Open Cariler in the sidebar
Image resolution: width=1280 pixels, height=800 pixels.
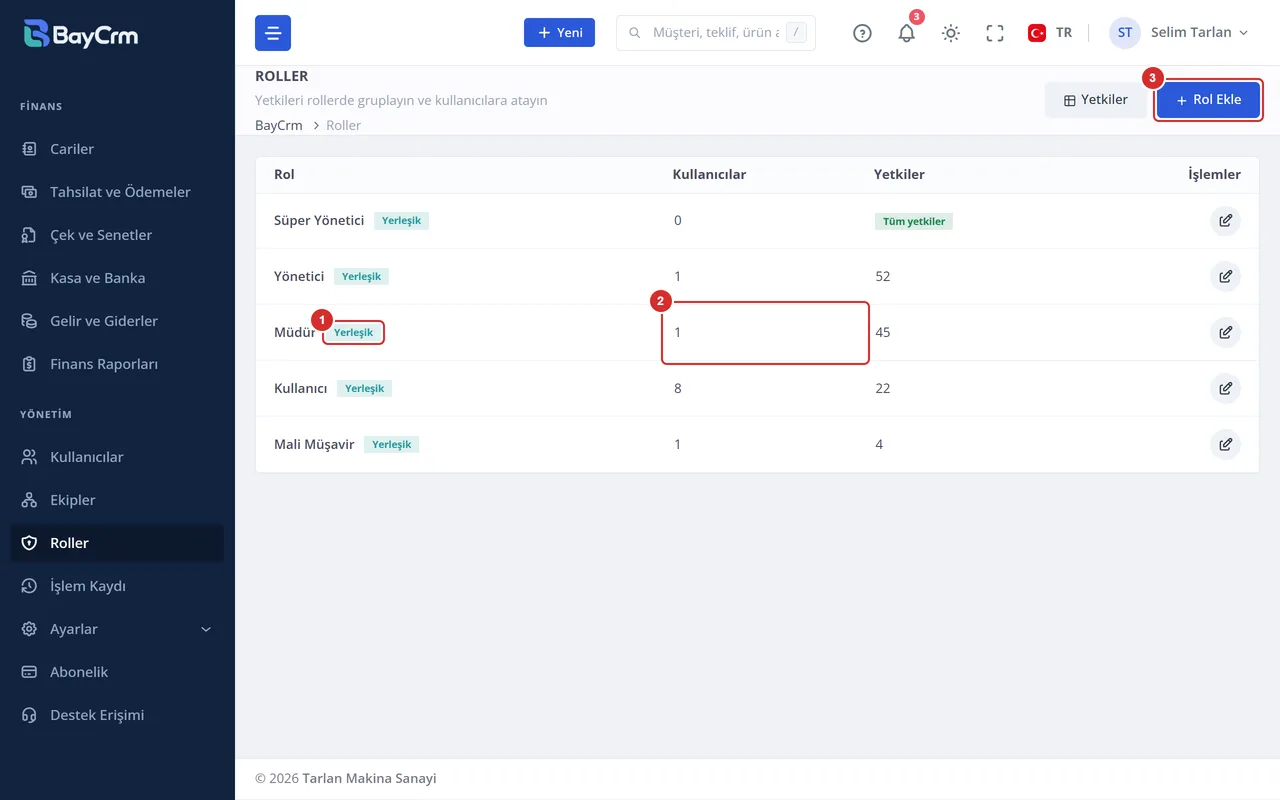click(117, 149)
